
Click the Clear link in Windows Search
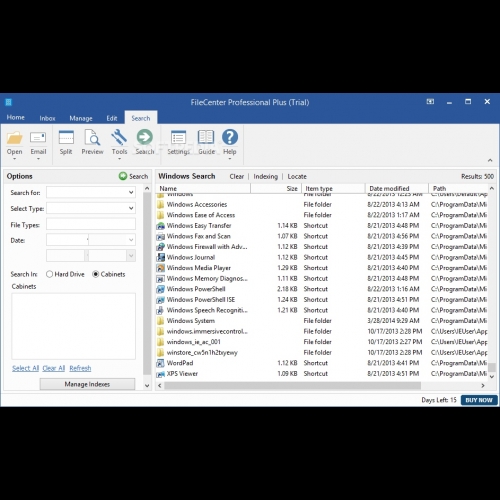click(x=237, y=176)
